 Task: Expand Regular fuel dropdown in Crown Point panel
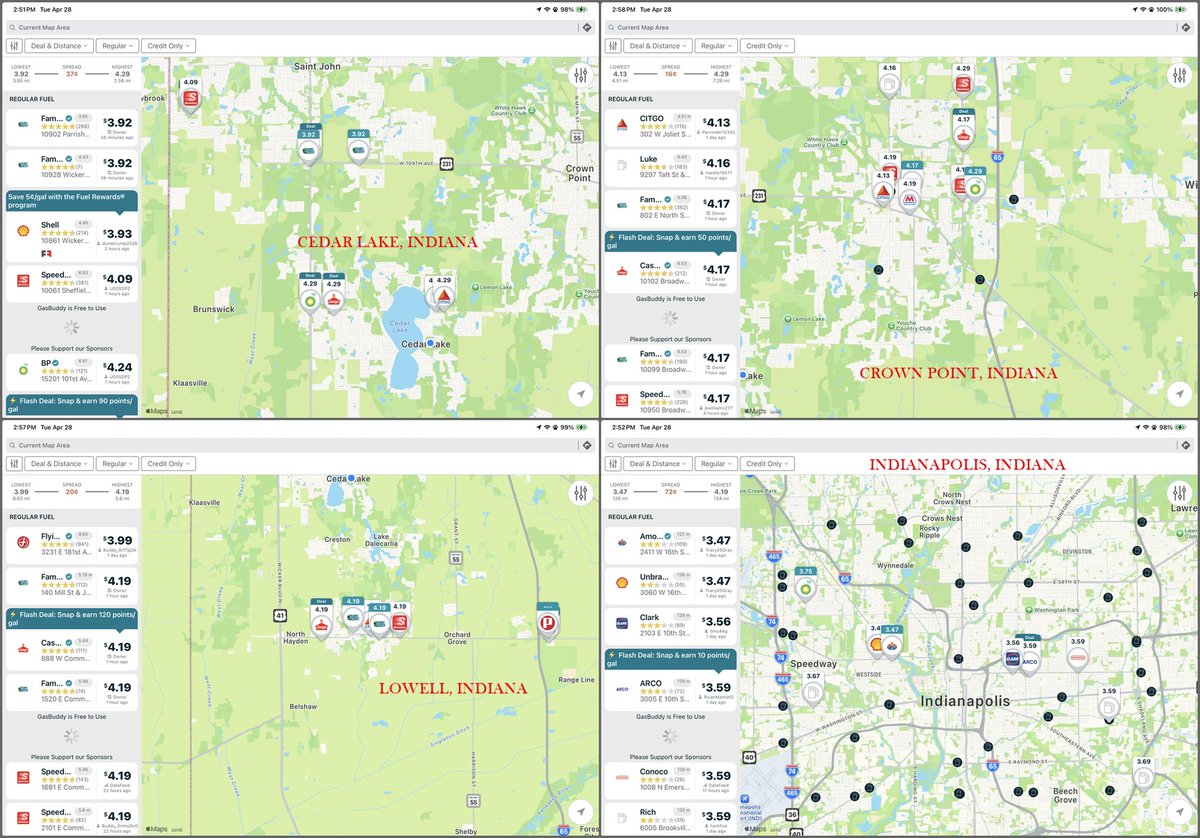point(716,45)
